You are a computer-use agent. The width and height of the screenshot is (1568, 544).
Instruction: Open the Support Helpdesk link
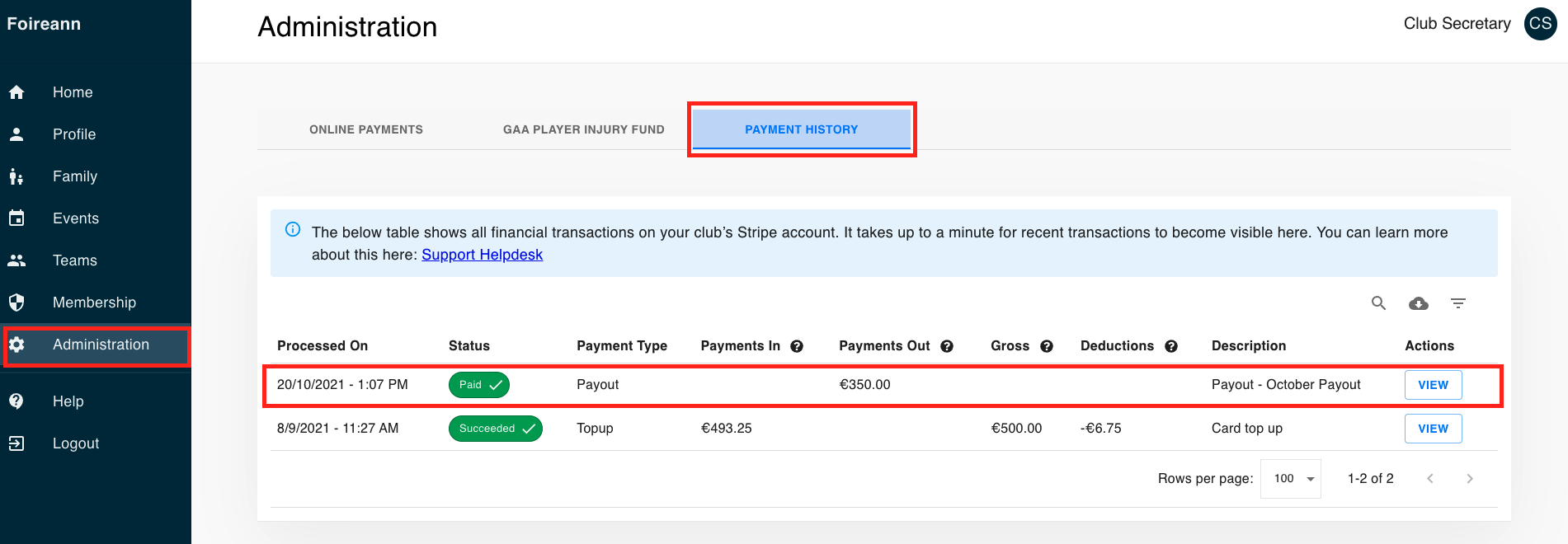(x=483, y=255)
